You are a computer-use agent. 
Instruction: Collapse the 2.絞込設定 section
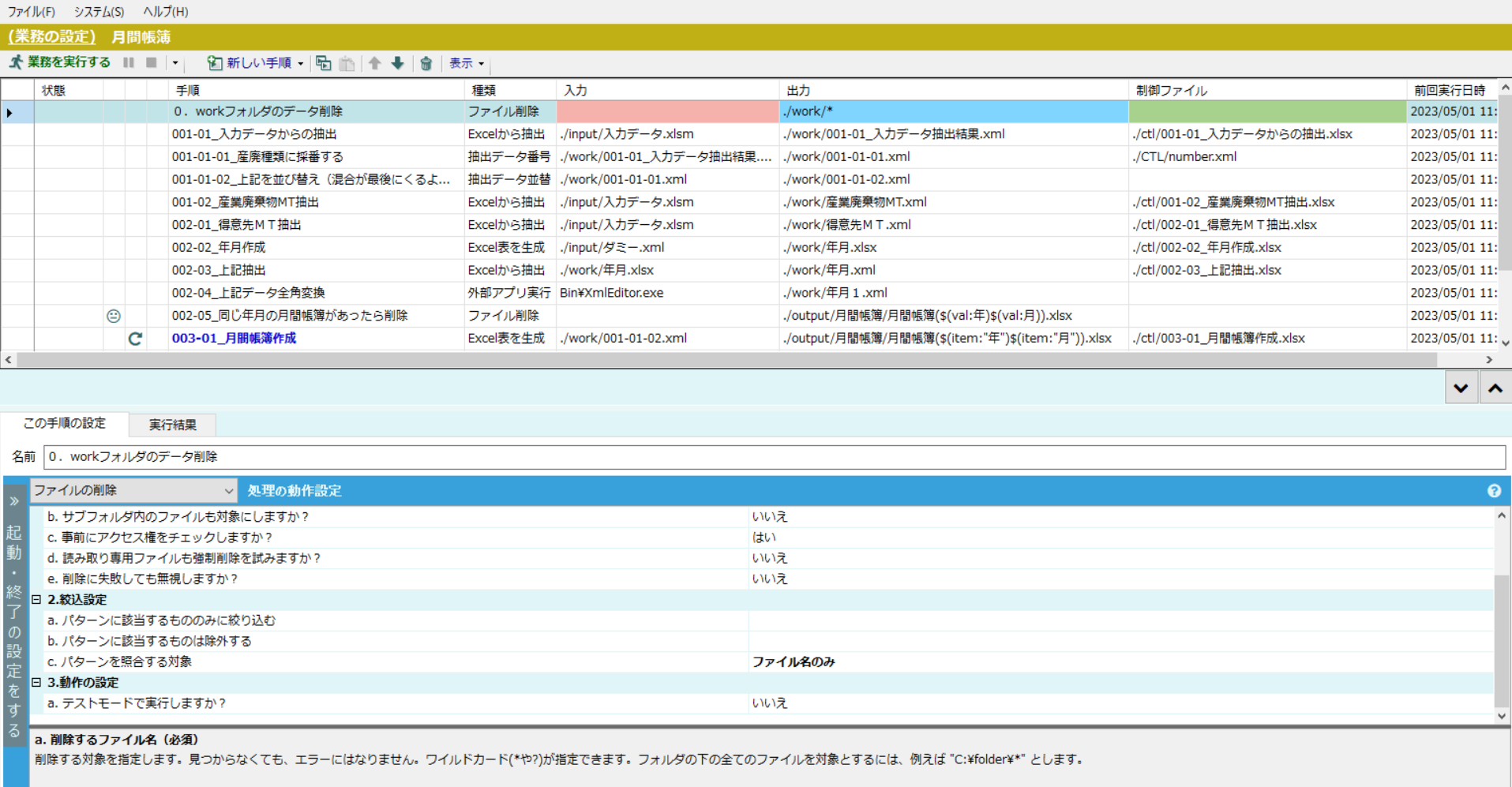36,600
